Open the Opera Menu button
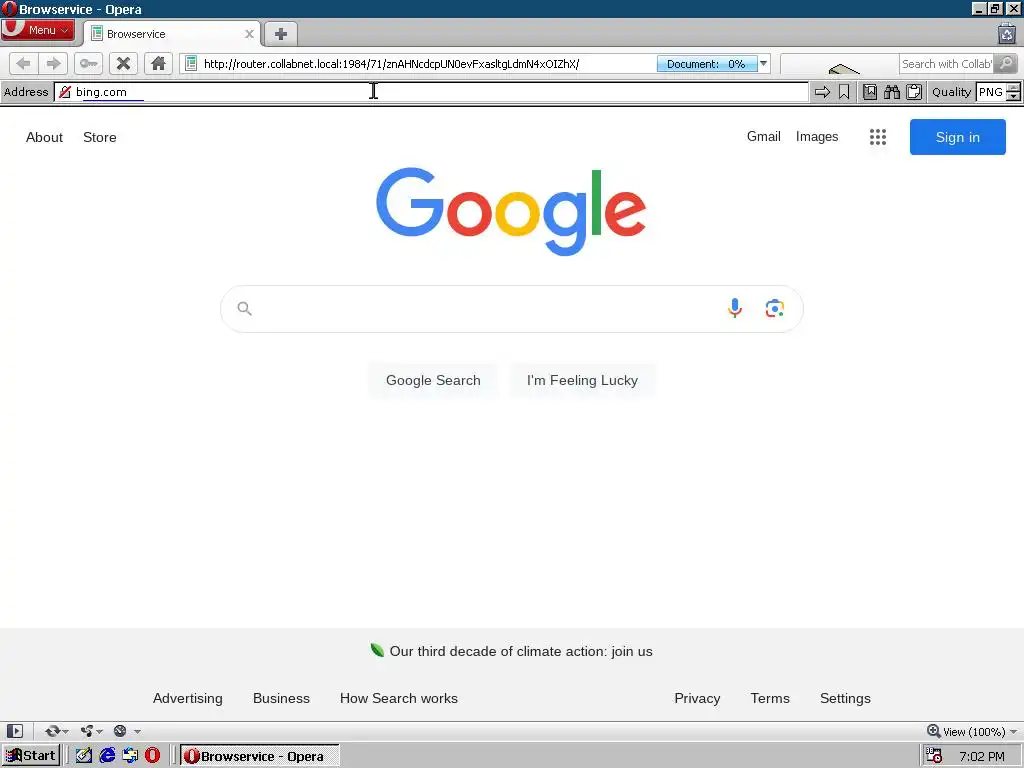1024x768 pixels. 37,30
